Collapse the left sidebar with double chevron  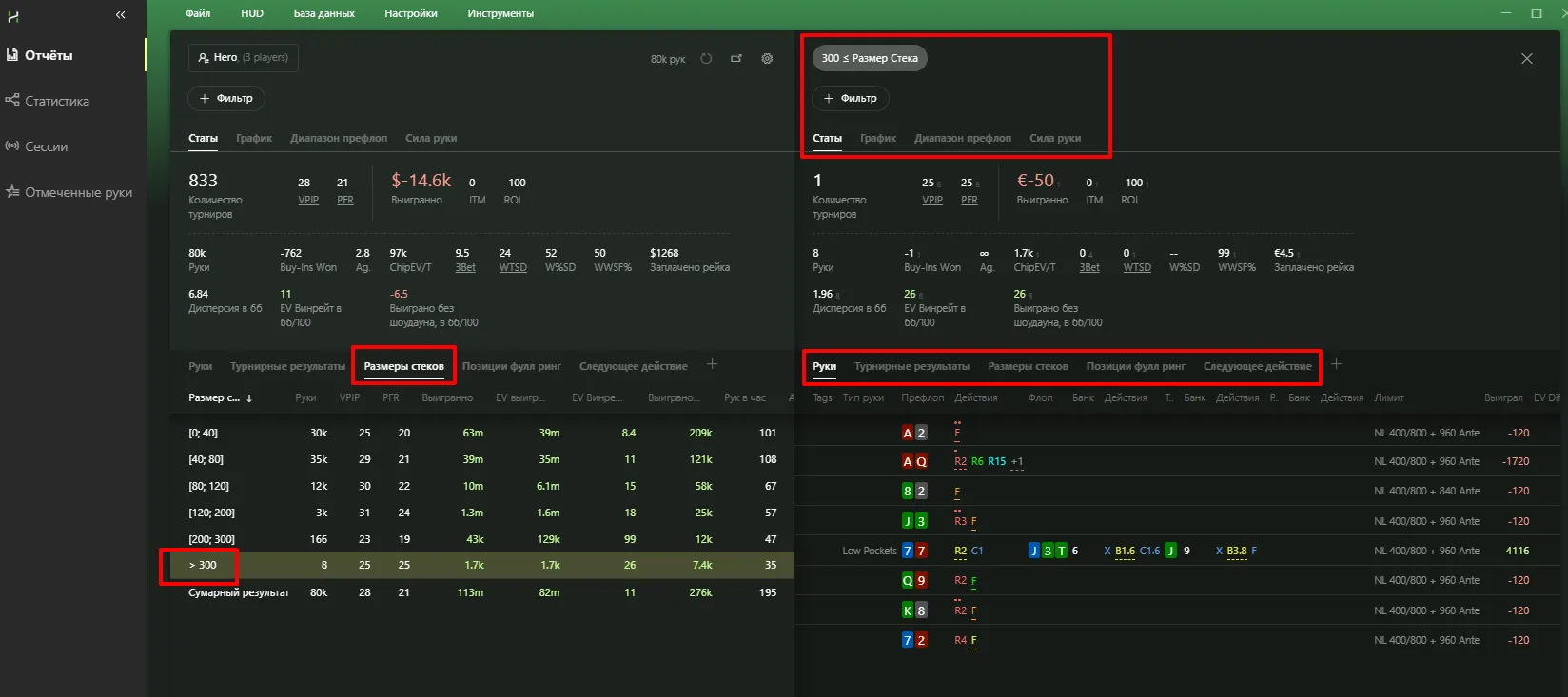tap(120, 15)
